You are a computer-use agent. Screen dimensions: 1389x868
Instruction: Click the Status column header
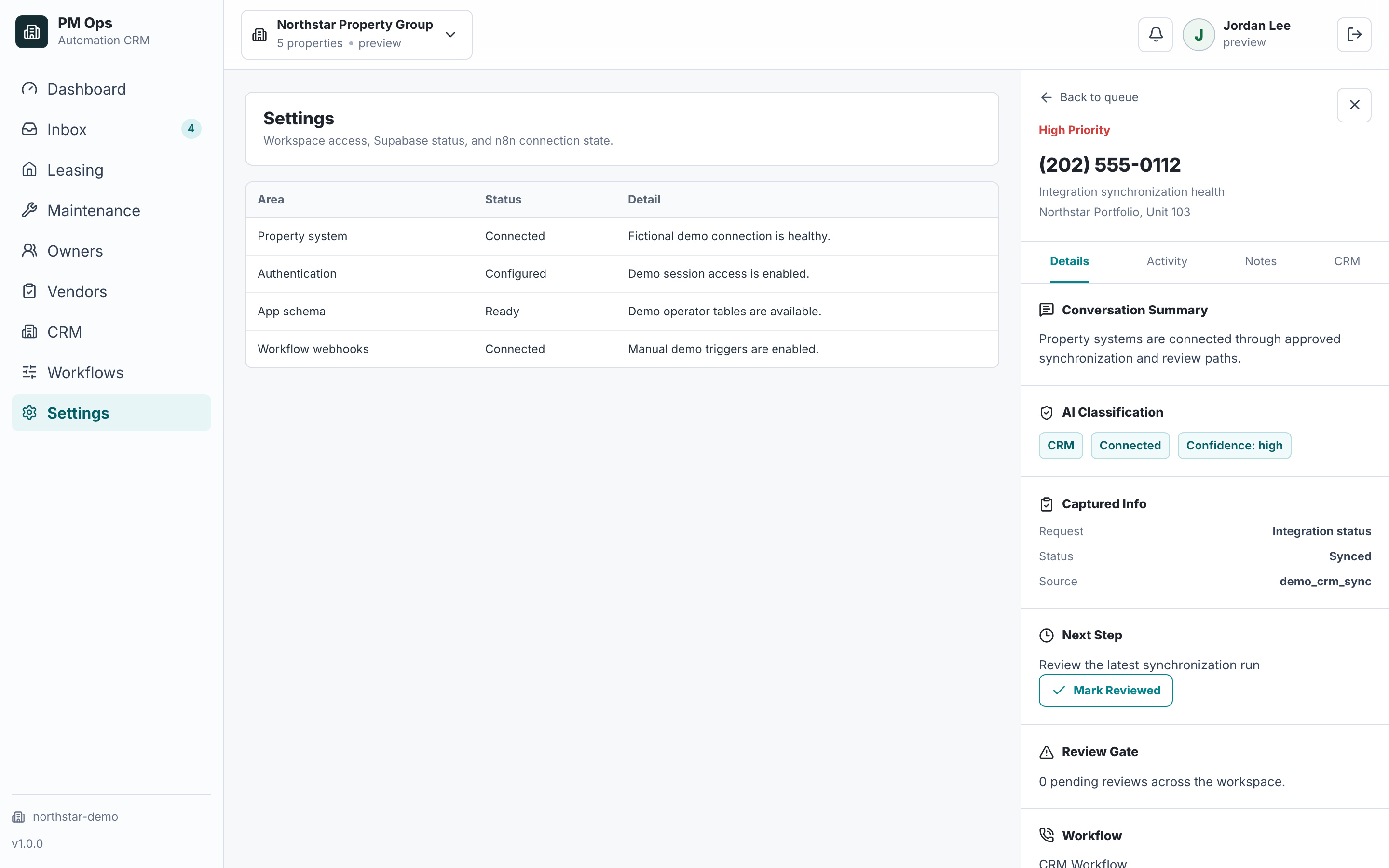[503, 200]
